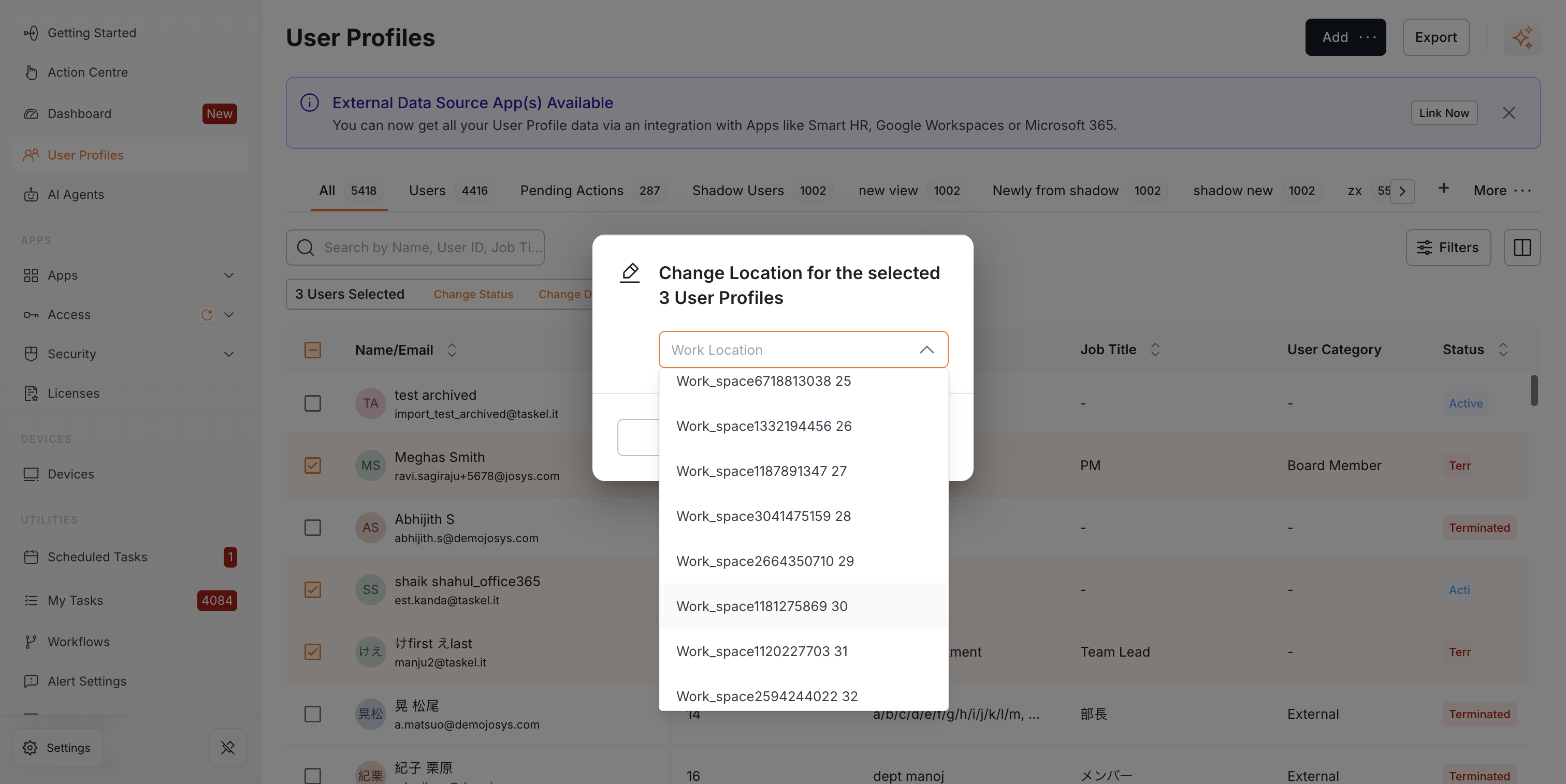Click the table vertical scrollbar
This screenshot has width=1566, height=784.
(1534, 390)
